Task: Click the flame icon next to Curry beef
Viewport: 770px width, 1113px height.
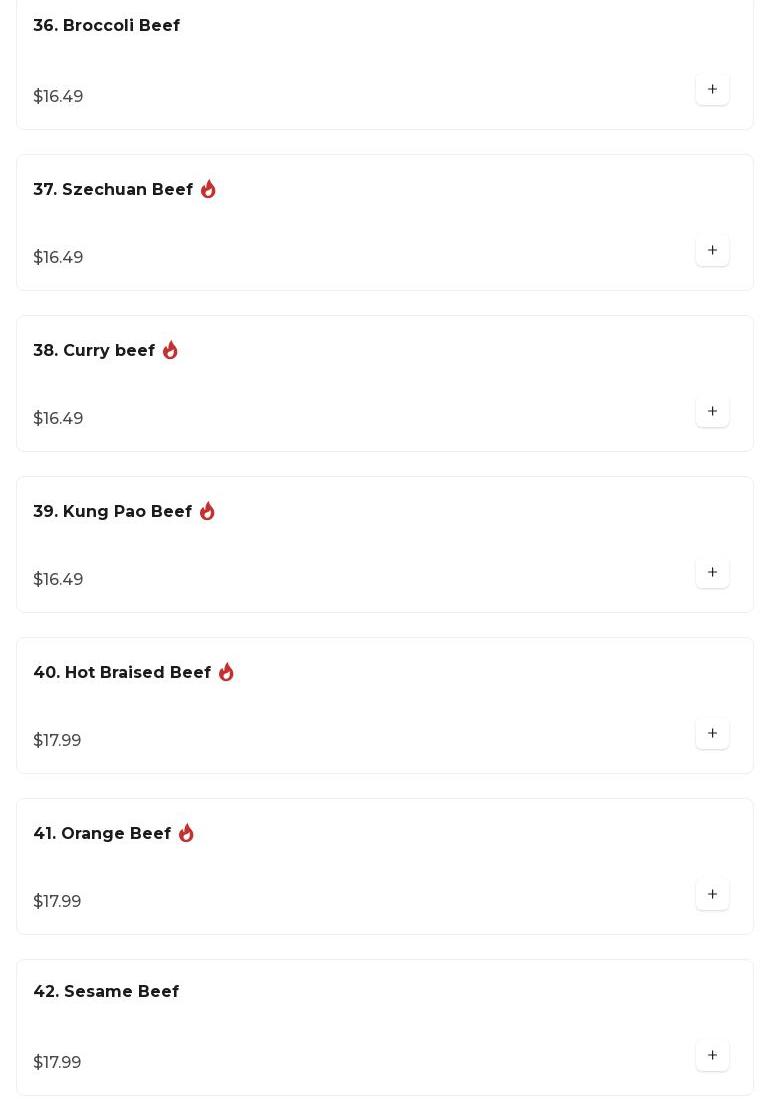Action: (x=170, y=350)
